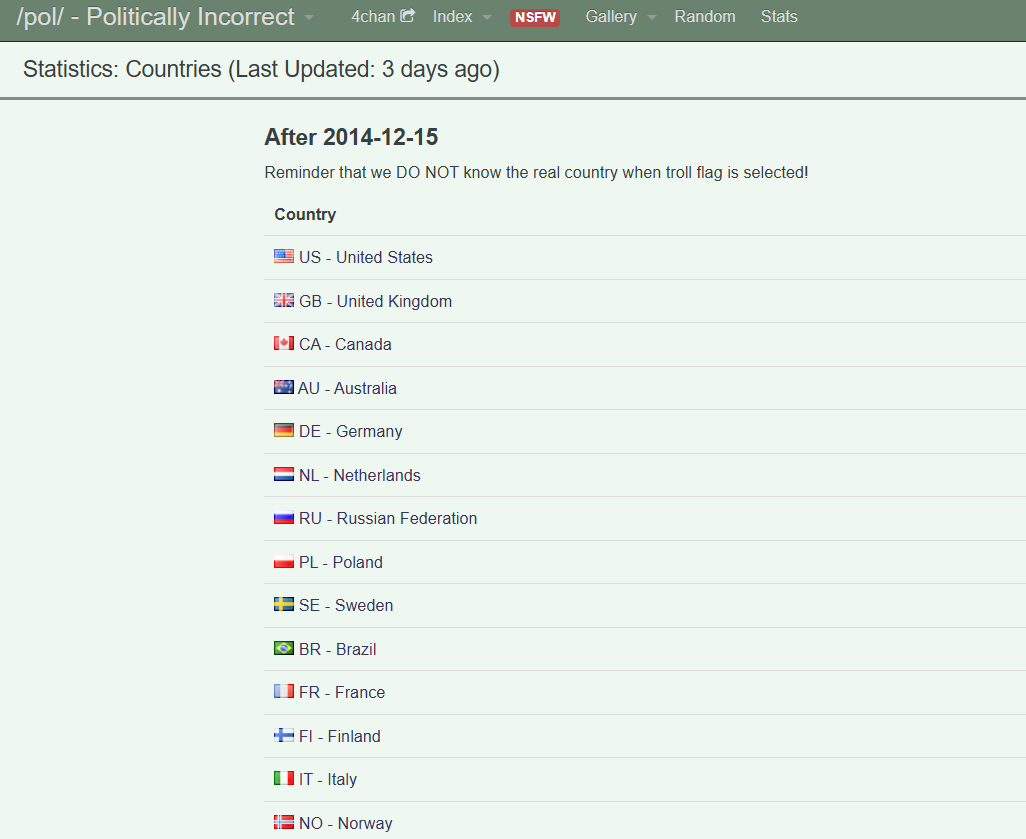Click the United States flag icon
The width and height of the screenshot is (1026, 839).
click(x=283, y=256)
